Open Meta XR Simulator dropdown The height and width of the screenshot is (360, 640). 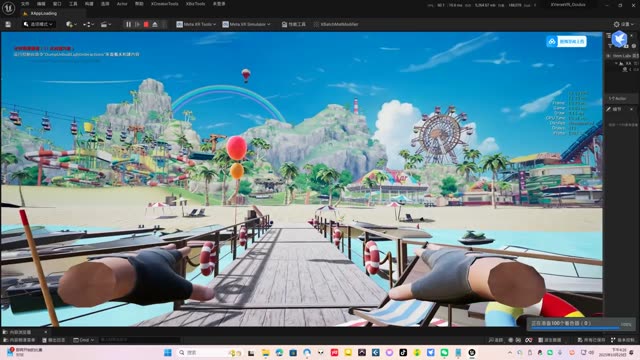pyautogui.click(x=246, y=24)
